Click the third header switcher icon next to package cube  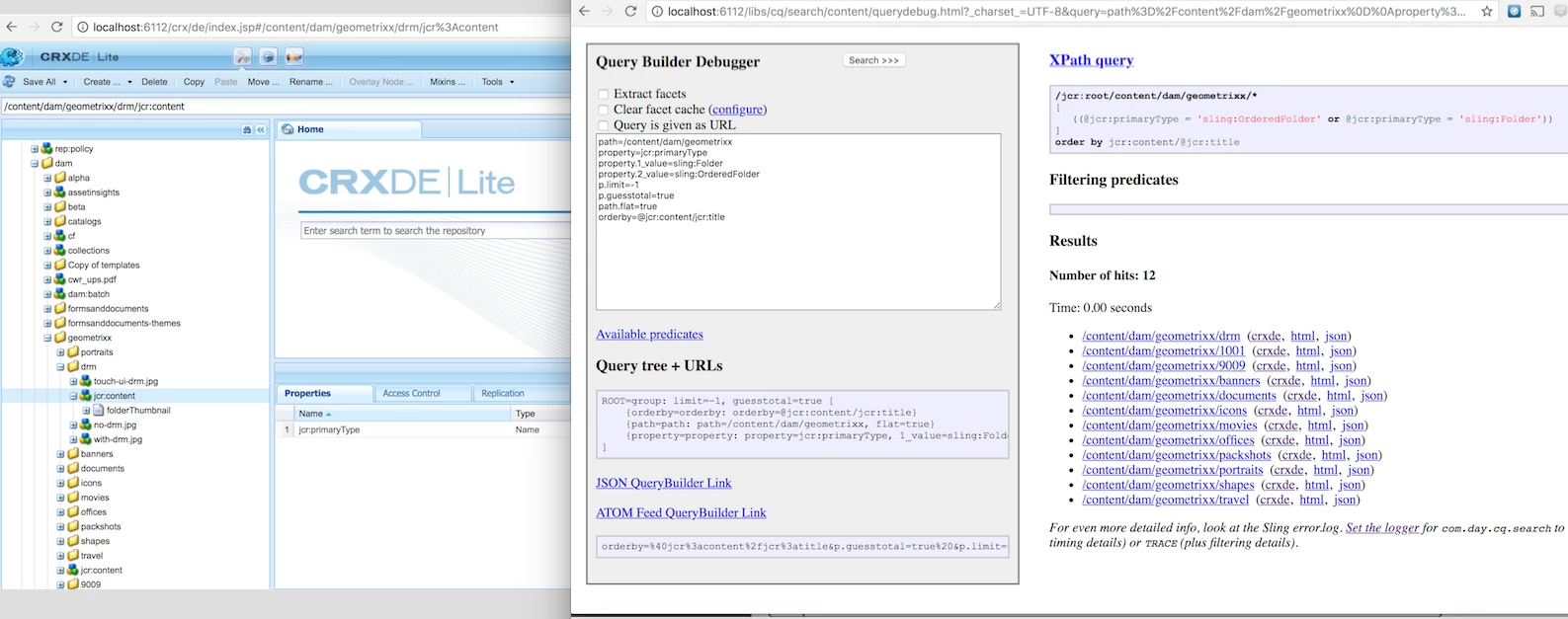pos(293,57)
